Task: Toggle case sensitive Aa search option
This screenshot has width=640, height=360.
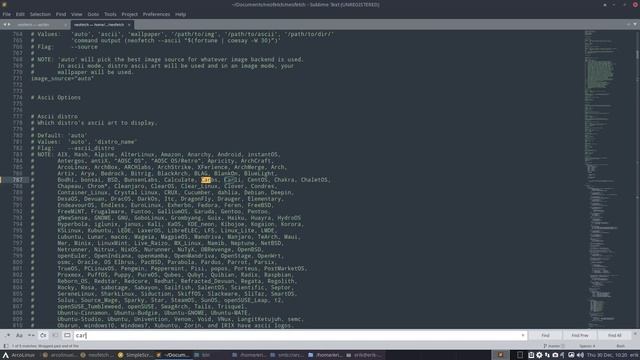Action: (19, 335)
